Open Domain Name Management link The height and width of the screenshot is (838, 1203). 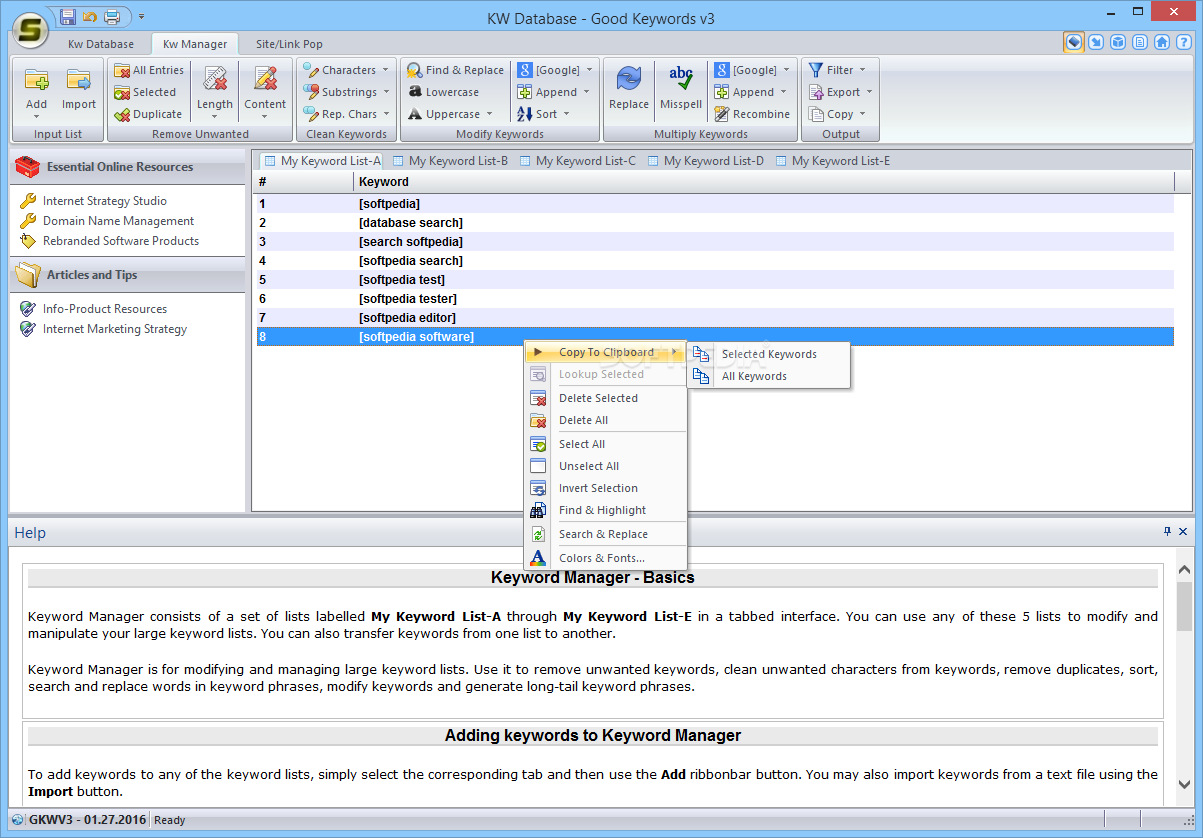(118, 221)
